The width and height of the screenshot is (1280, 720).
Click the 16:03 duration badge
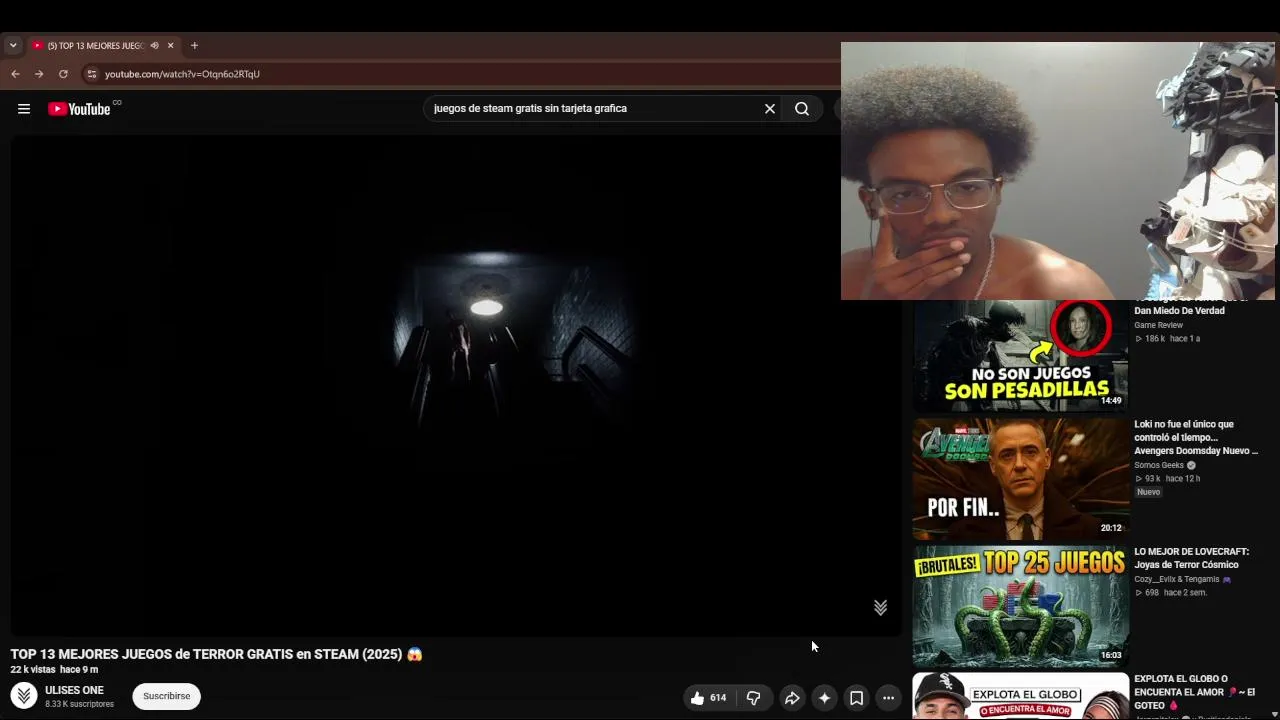1111,655
